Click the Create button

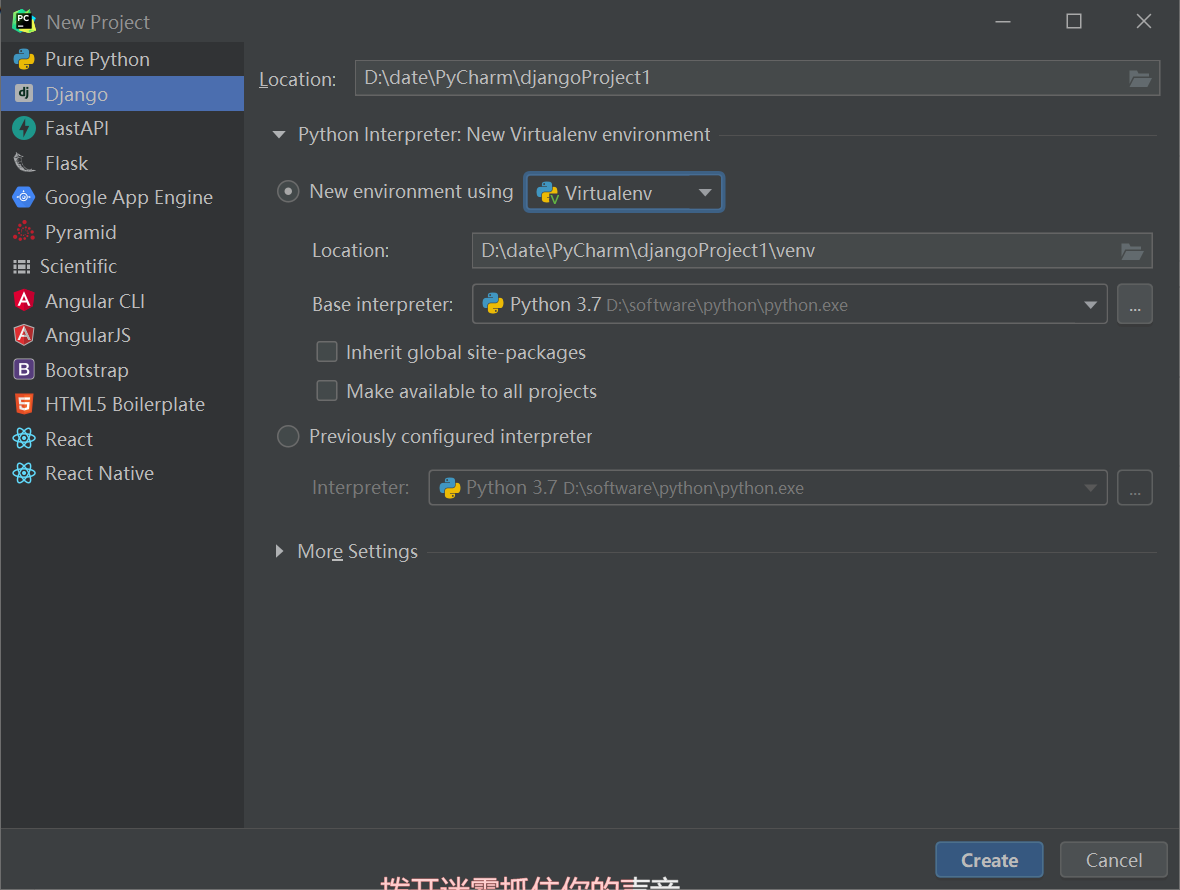coord(989,860)
